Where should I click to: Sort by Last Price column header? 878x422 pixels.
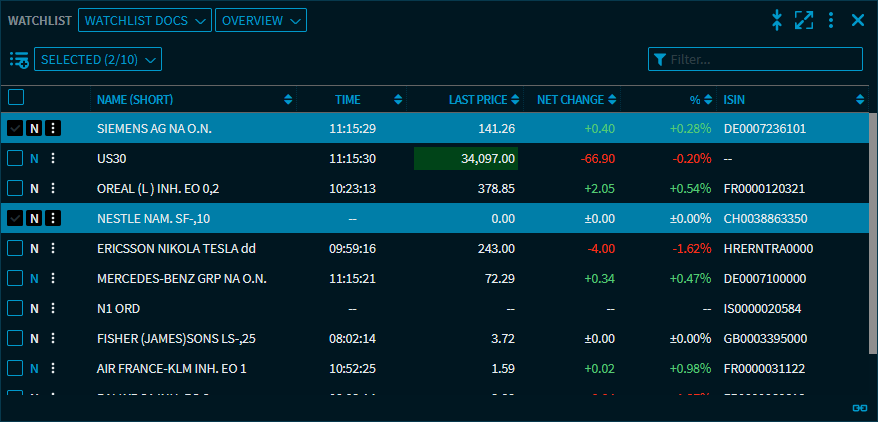[x=476, y=99]
